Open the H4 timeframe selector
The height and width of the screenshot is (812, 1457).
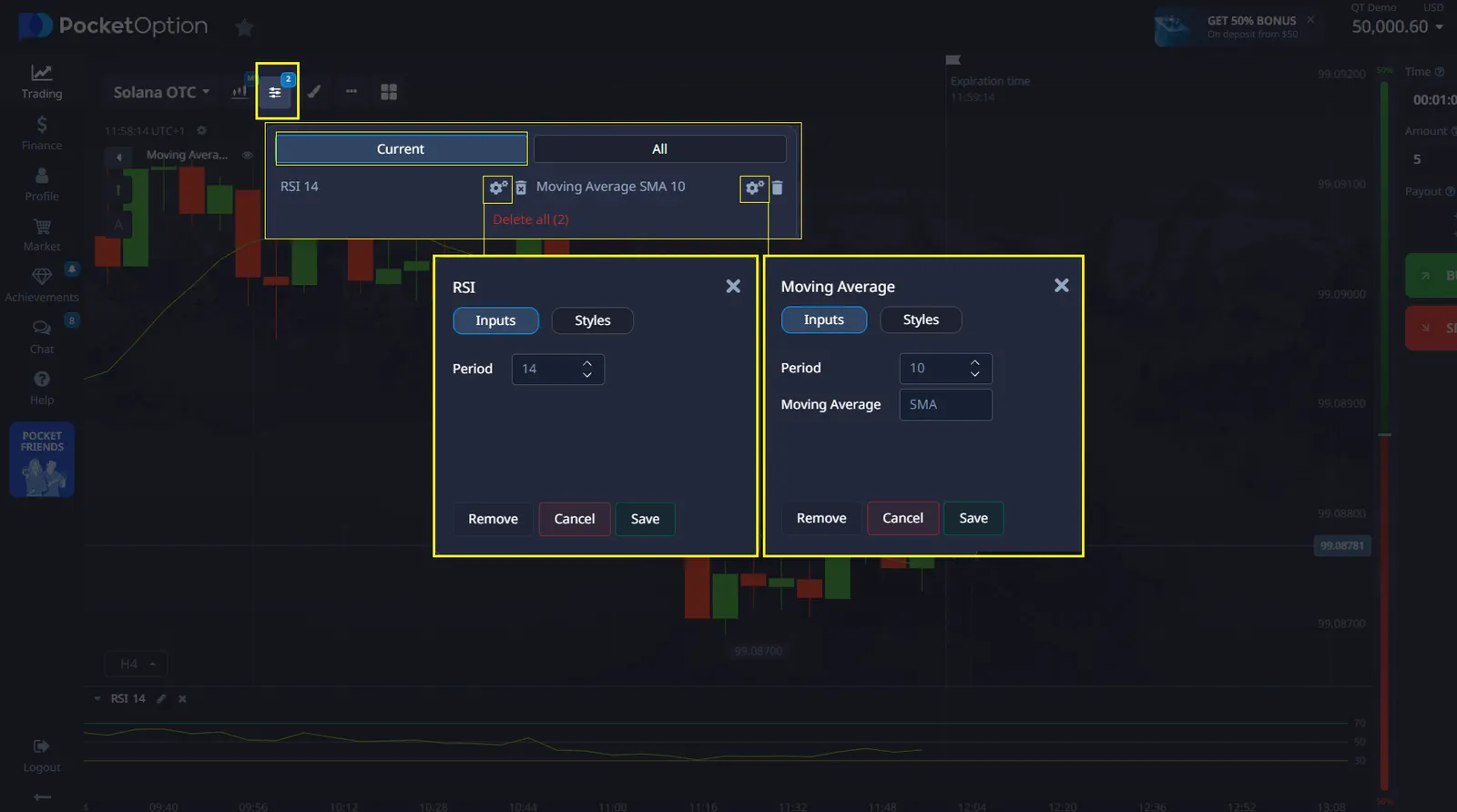(x=137, y=664)
